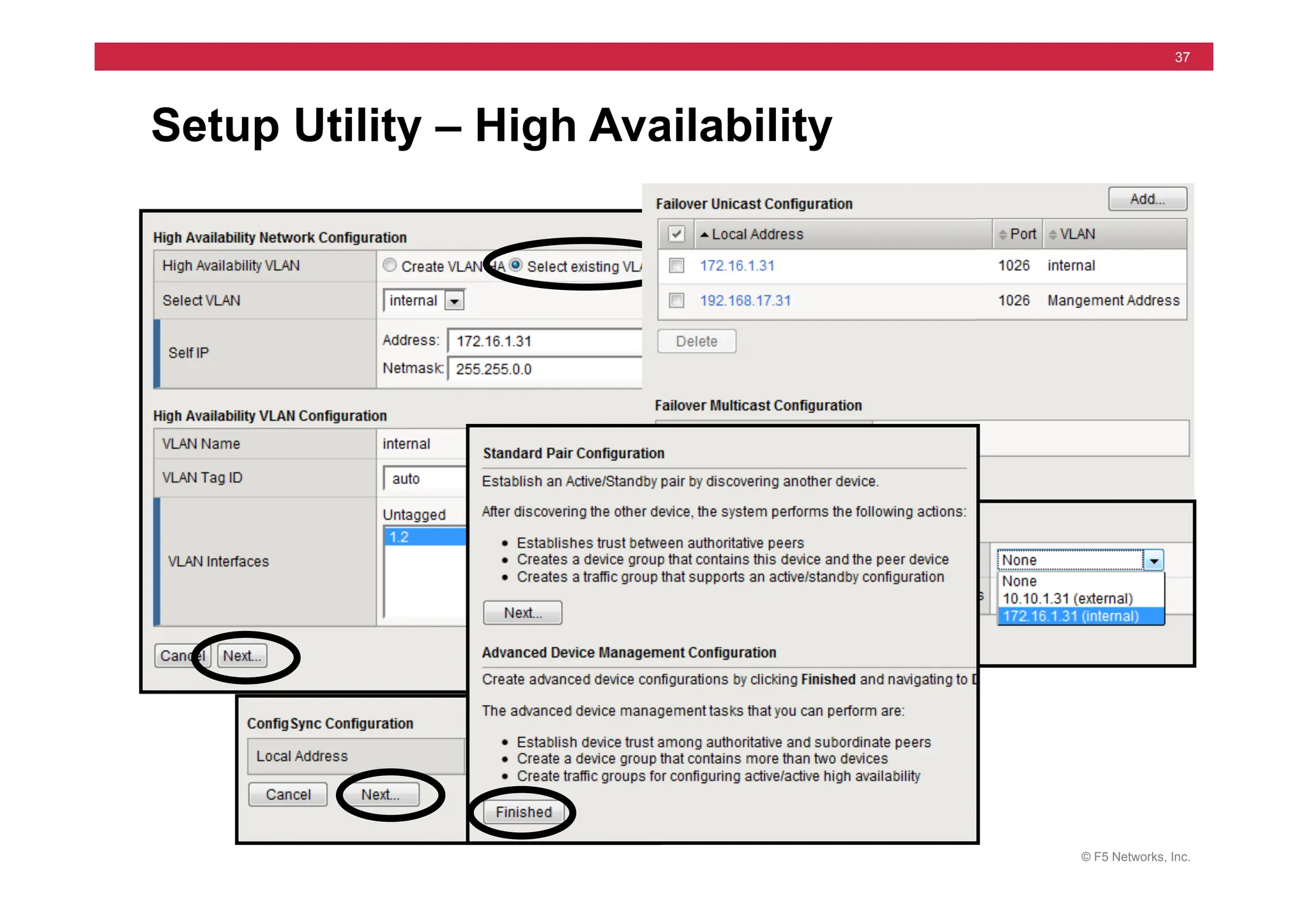
Task: Select interface 1.2 in Untagged list
Action: tap(425, 537)
